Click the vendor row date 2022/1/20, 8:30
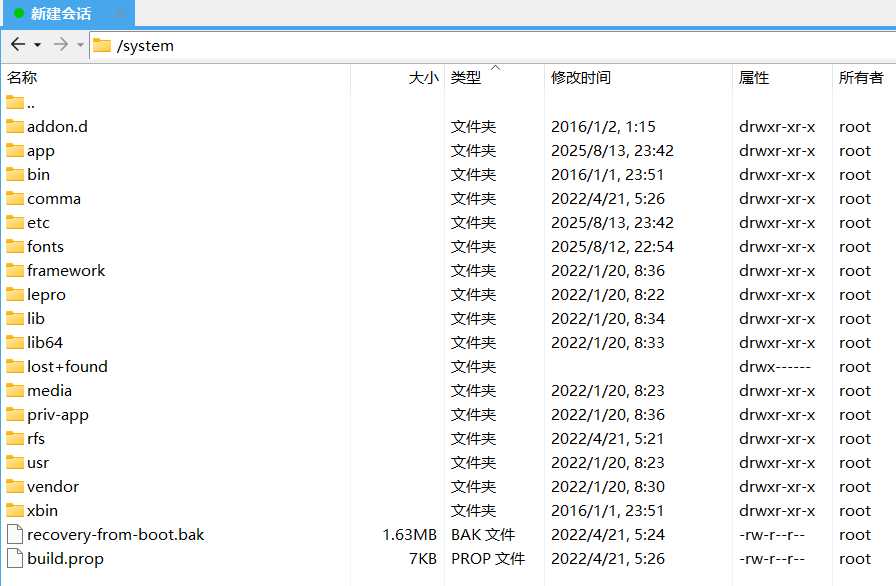896x586 pixels. click(x=607, y=487)
